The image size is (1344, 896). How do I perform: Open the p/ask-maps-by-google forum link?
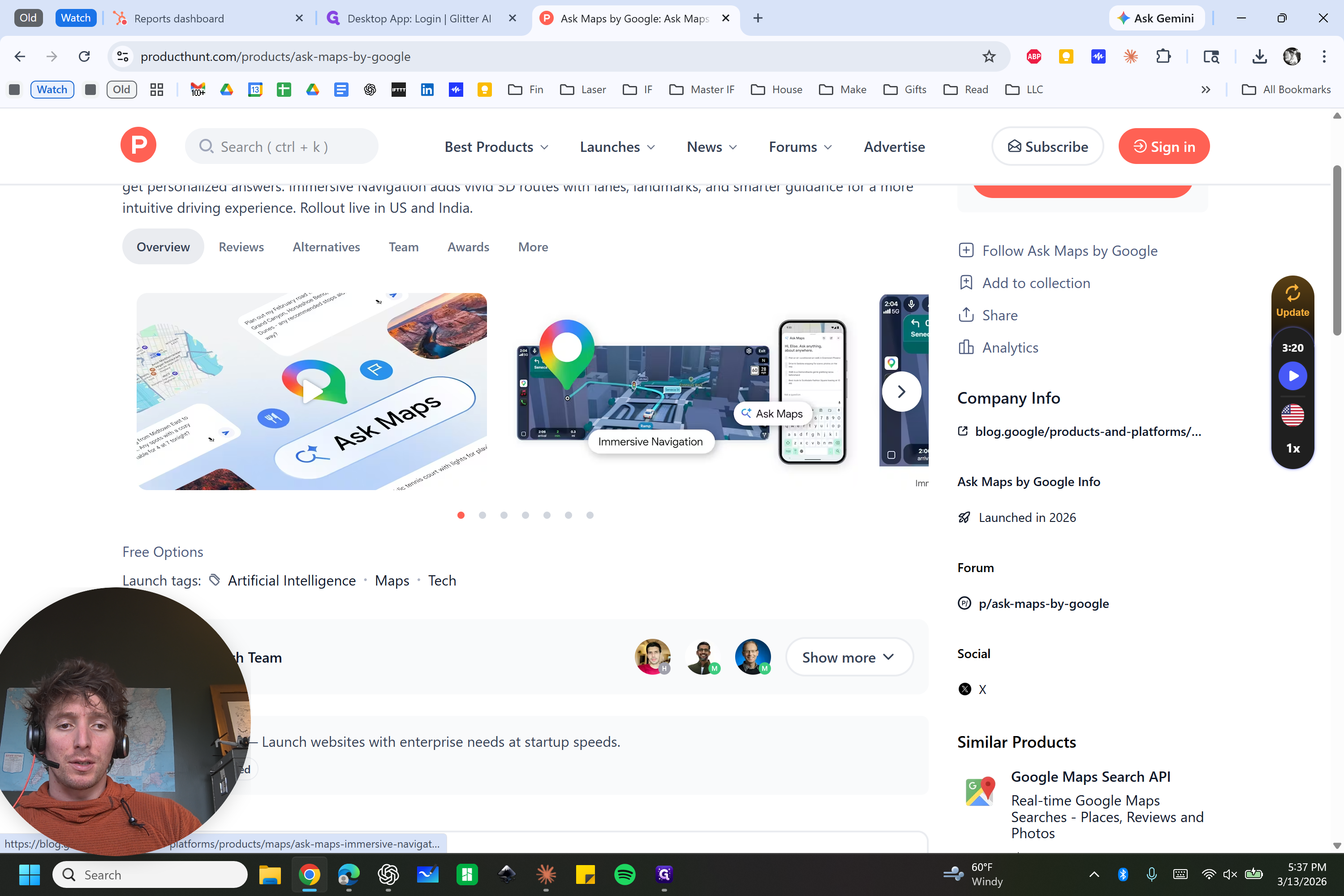(1043, 603)
